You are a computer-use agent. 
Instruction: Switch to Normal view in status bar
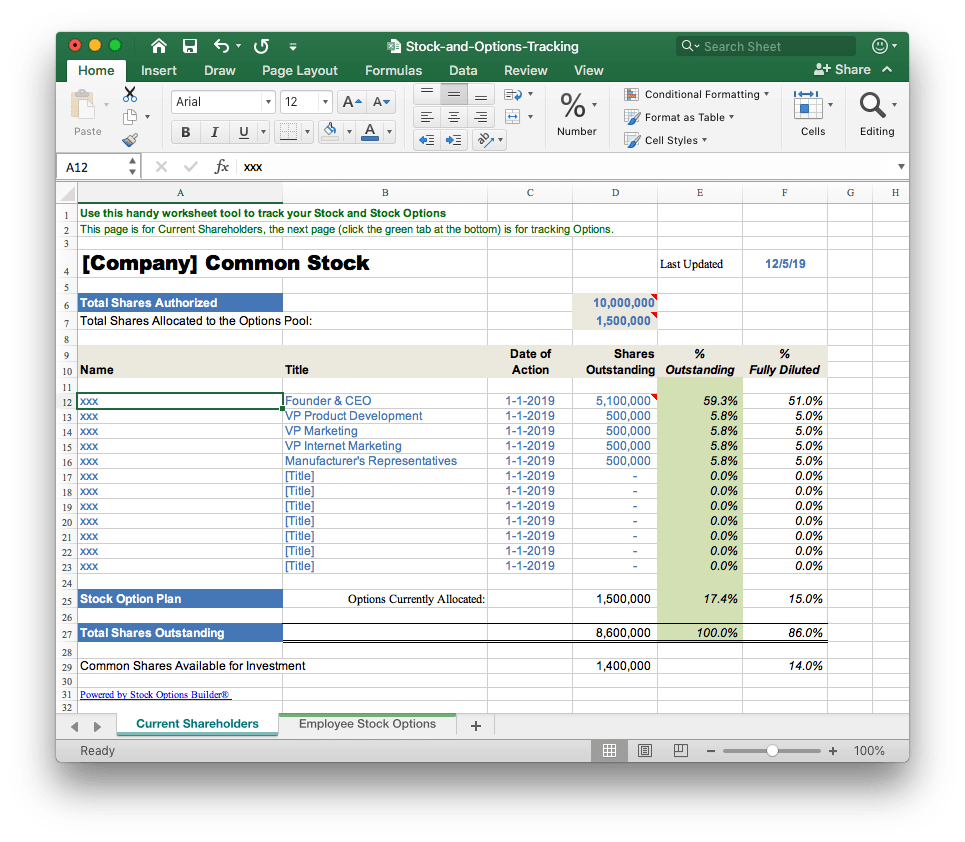(x=609, y=750)
